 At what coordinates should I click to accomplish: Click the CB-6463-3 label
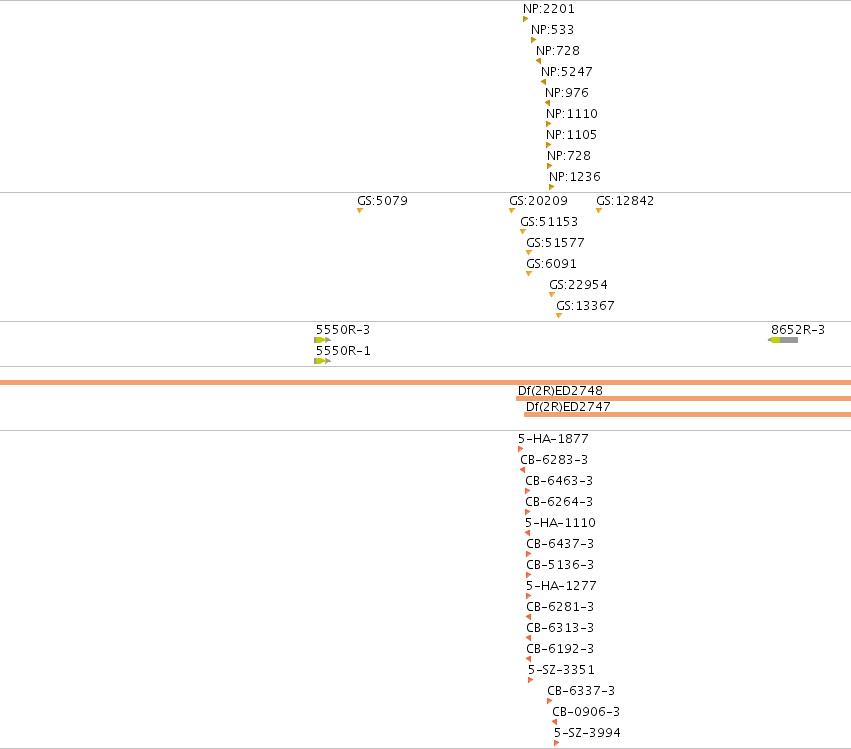pyautogui.click(x=558, y=481)
